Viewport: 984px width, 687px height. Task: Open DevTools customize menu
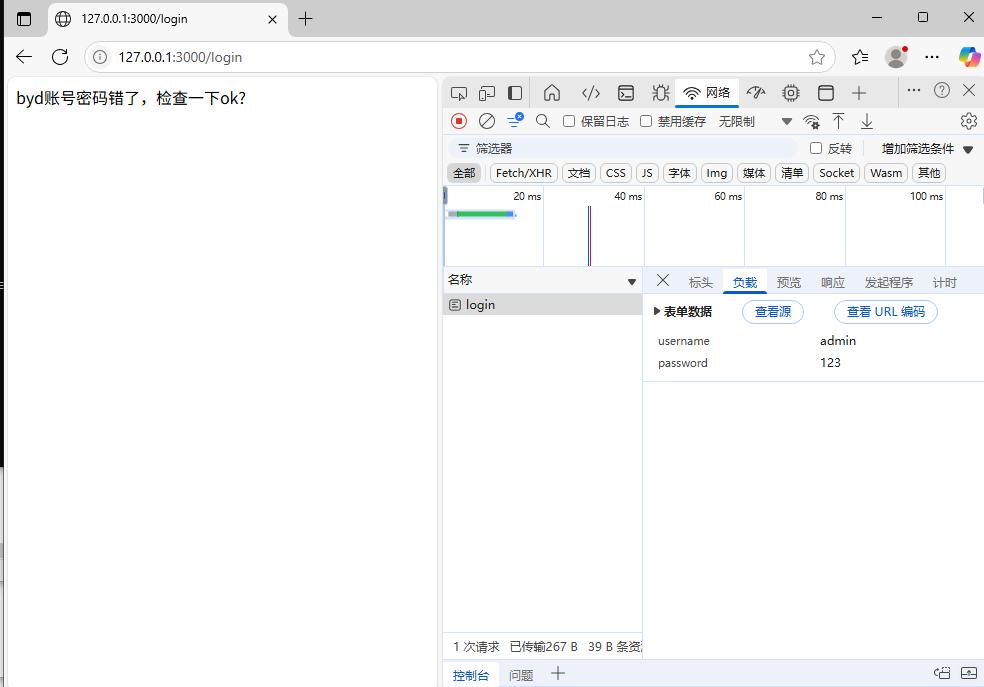914,90
